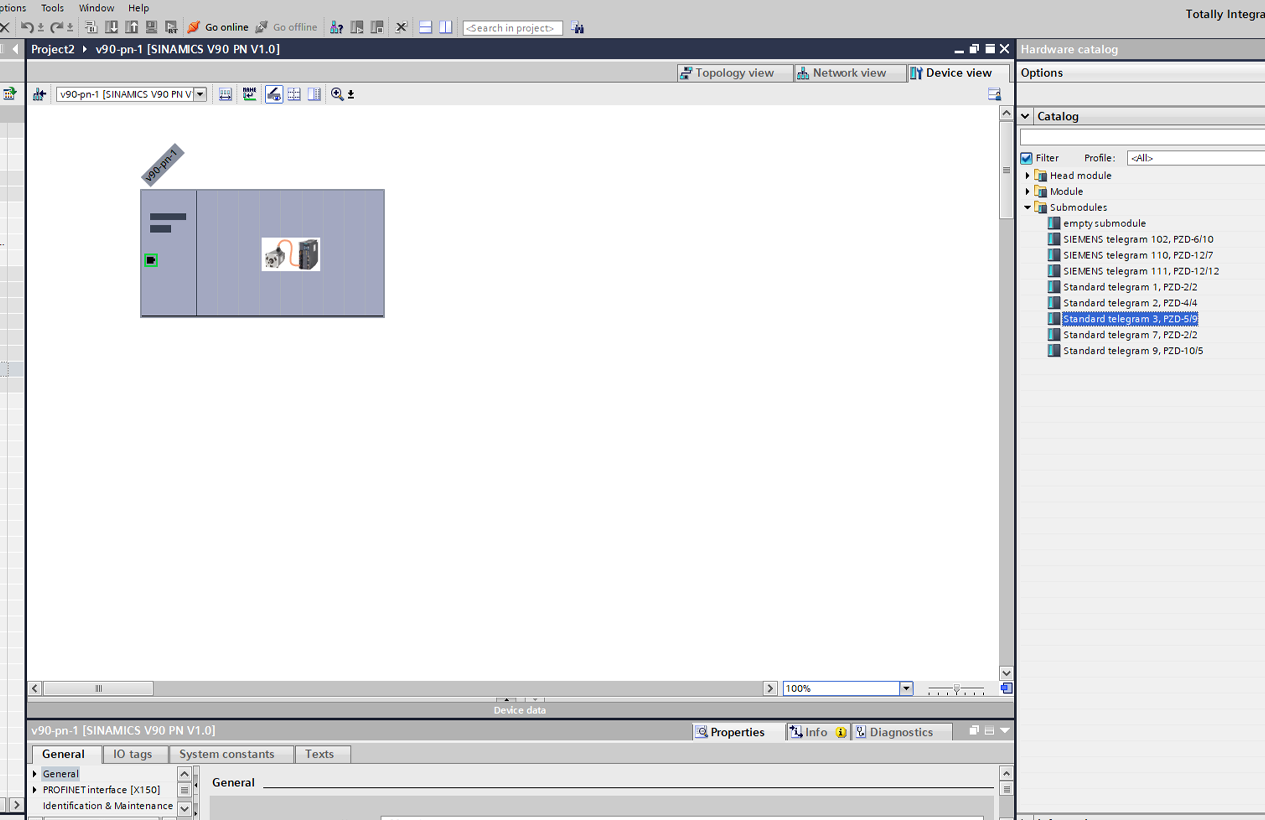Click the Download to device icon

tap(111, 27)
